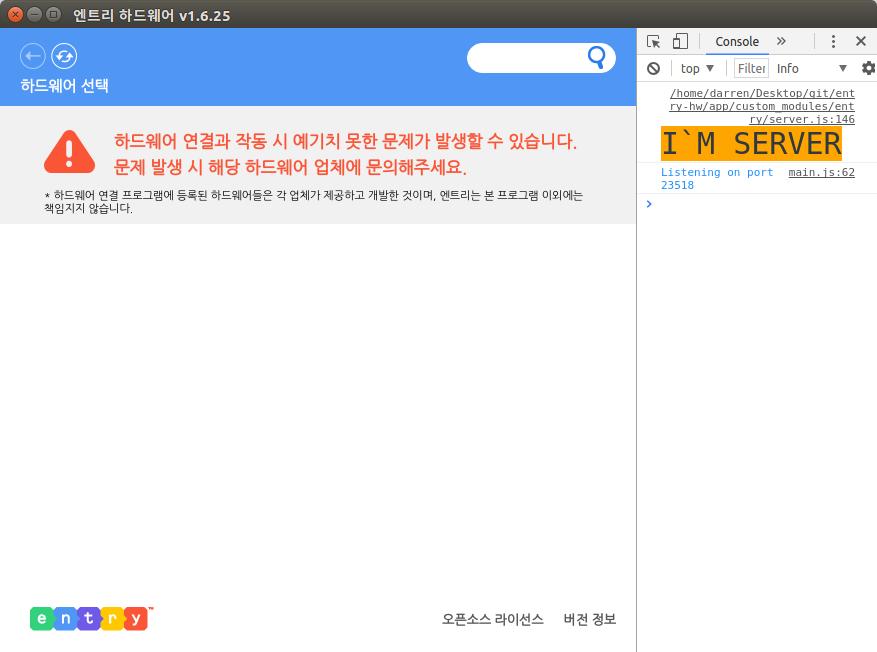Open the 버전 정보 link
Image resolution: width=877 pixels, height=652 pixels.
tap(589, 620)
